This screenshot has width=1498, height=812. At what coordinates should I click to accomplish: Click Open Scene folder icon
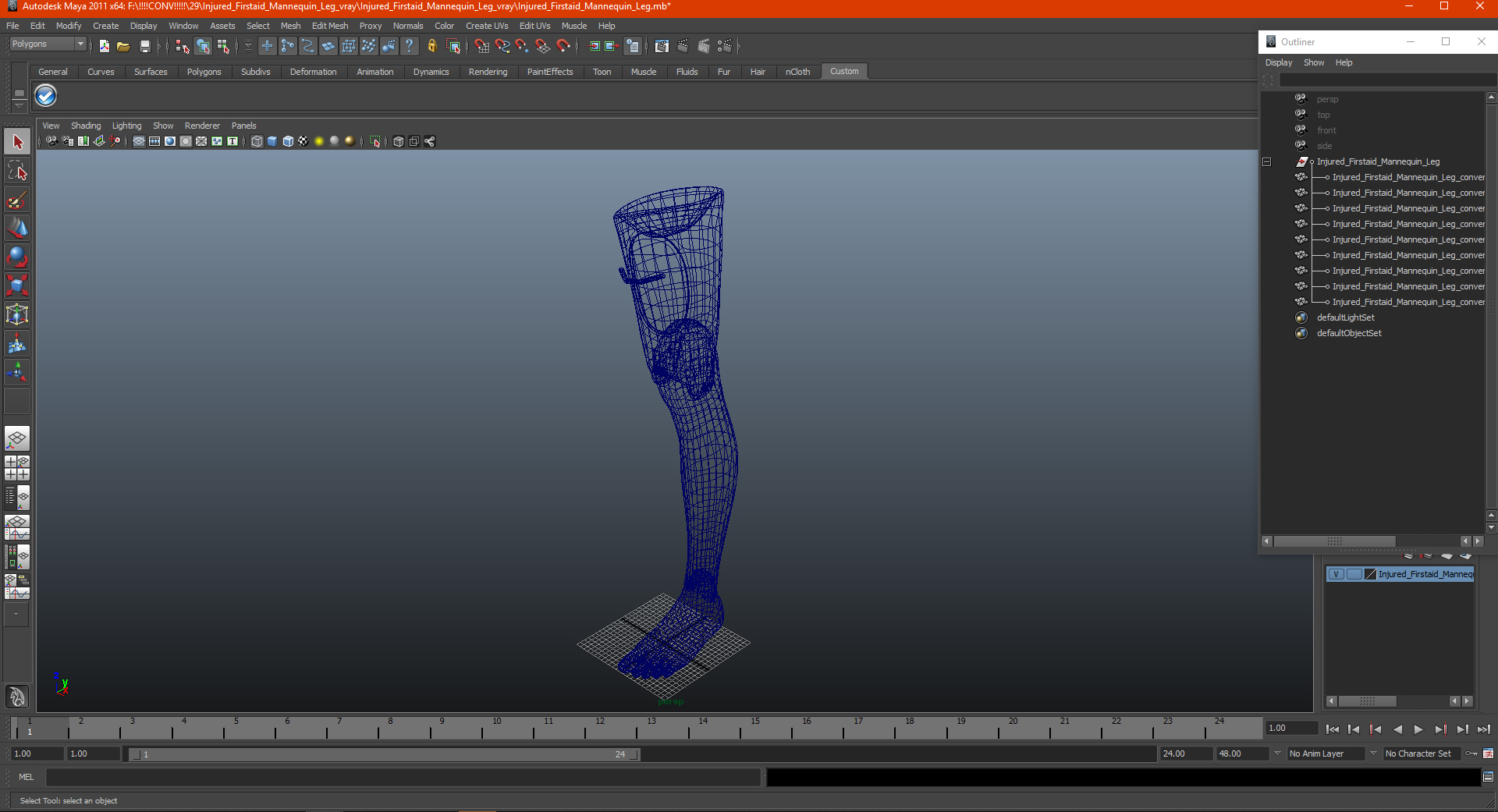pyautogui.click(x=123, y=47)
